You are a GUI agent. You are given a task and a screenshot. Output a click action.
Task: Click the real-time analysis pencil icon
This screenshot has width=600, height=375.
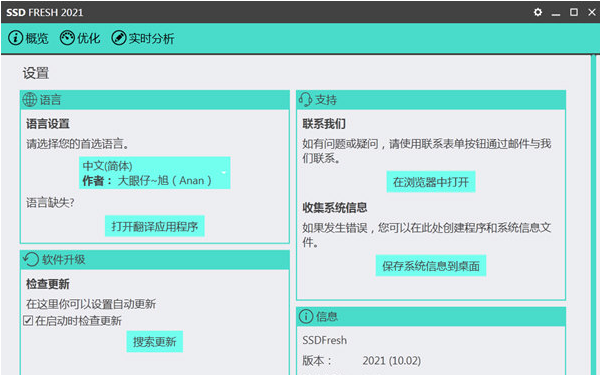coord(119,38)
